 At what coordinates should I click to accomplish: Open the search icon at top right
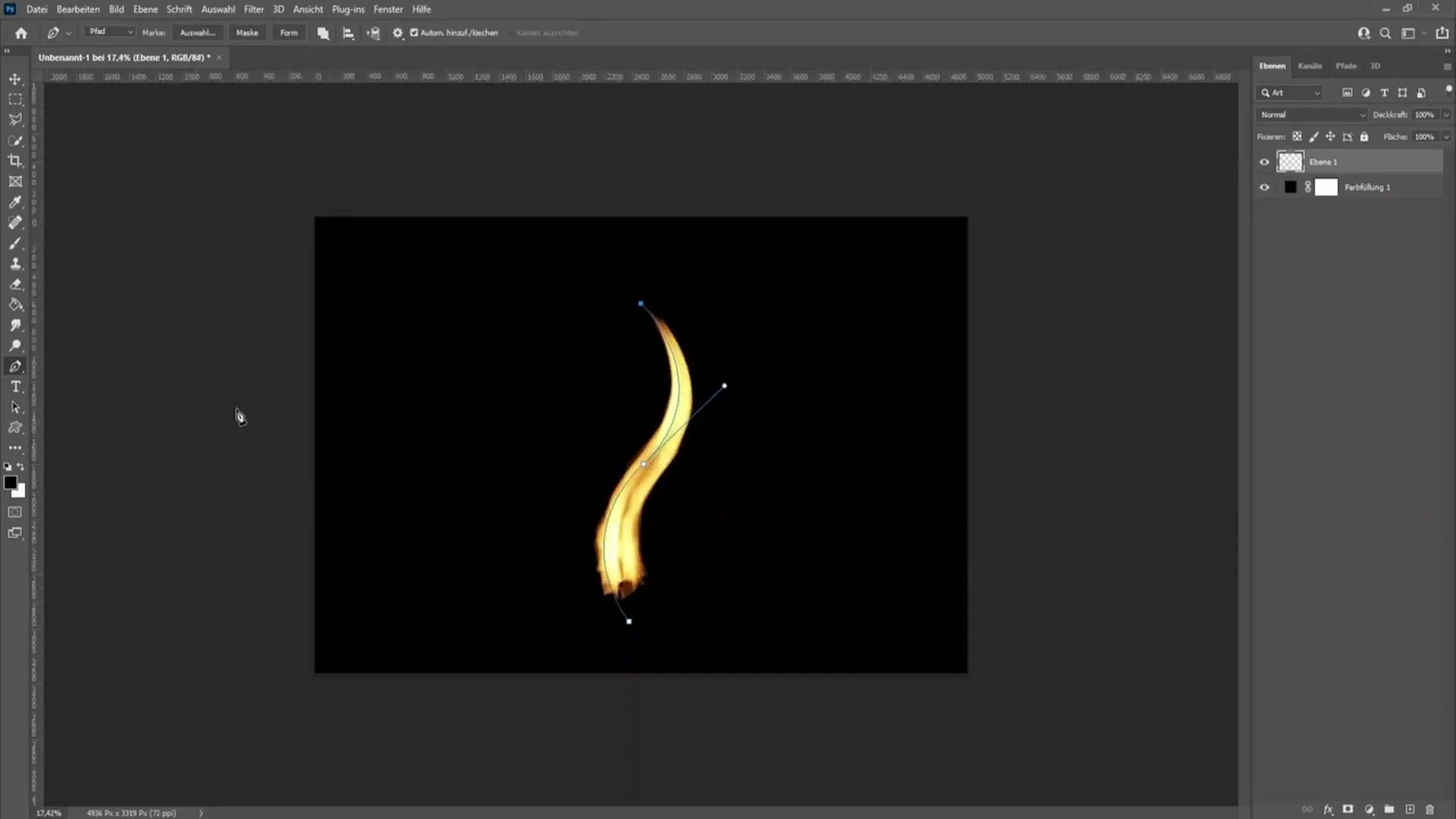[1385, 33]
